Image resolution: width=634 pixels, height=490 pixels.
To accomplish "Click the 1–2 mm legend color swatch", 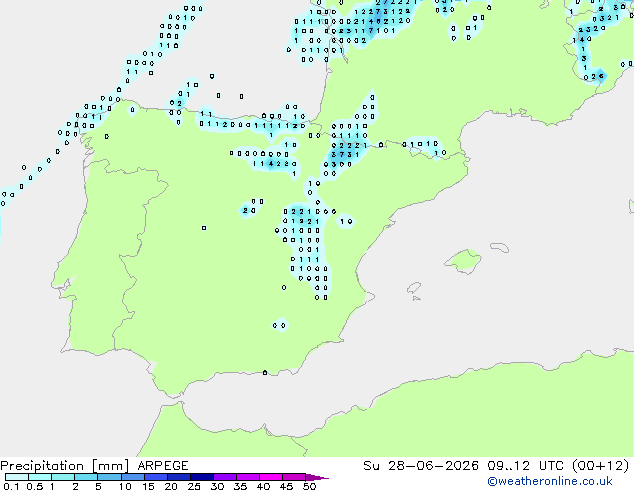I will tap(63, 477).
